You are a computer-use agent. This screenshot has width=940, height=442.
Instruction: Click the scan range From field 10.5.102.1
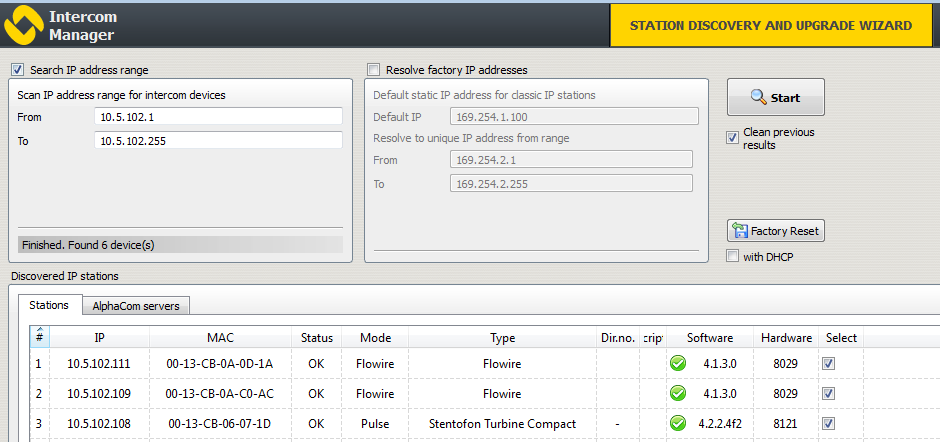coord(218,117)
